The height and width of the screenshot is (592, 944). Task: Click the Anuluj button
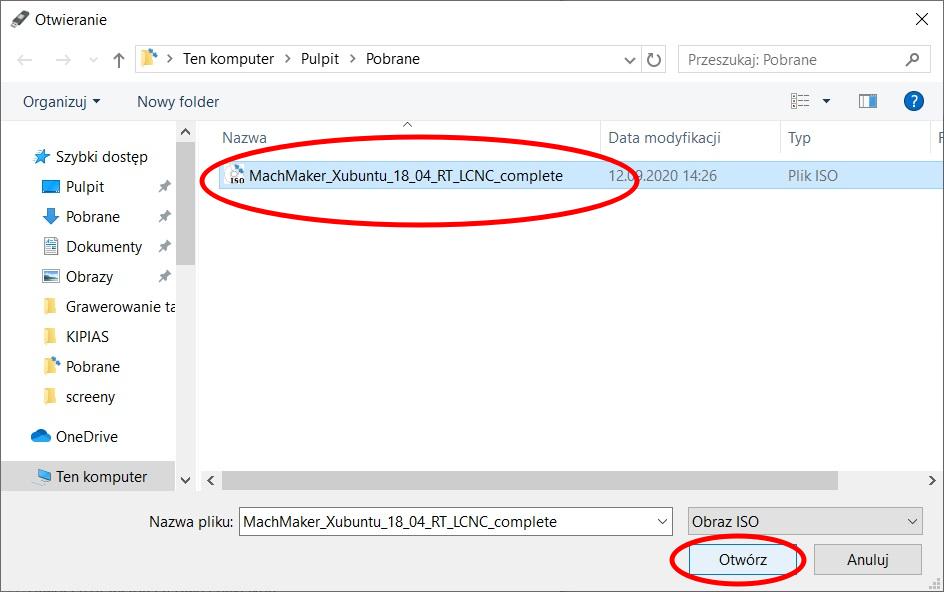(867, 560)
